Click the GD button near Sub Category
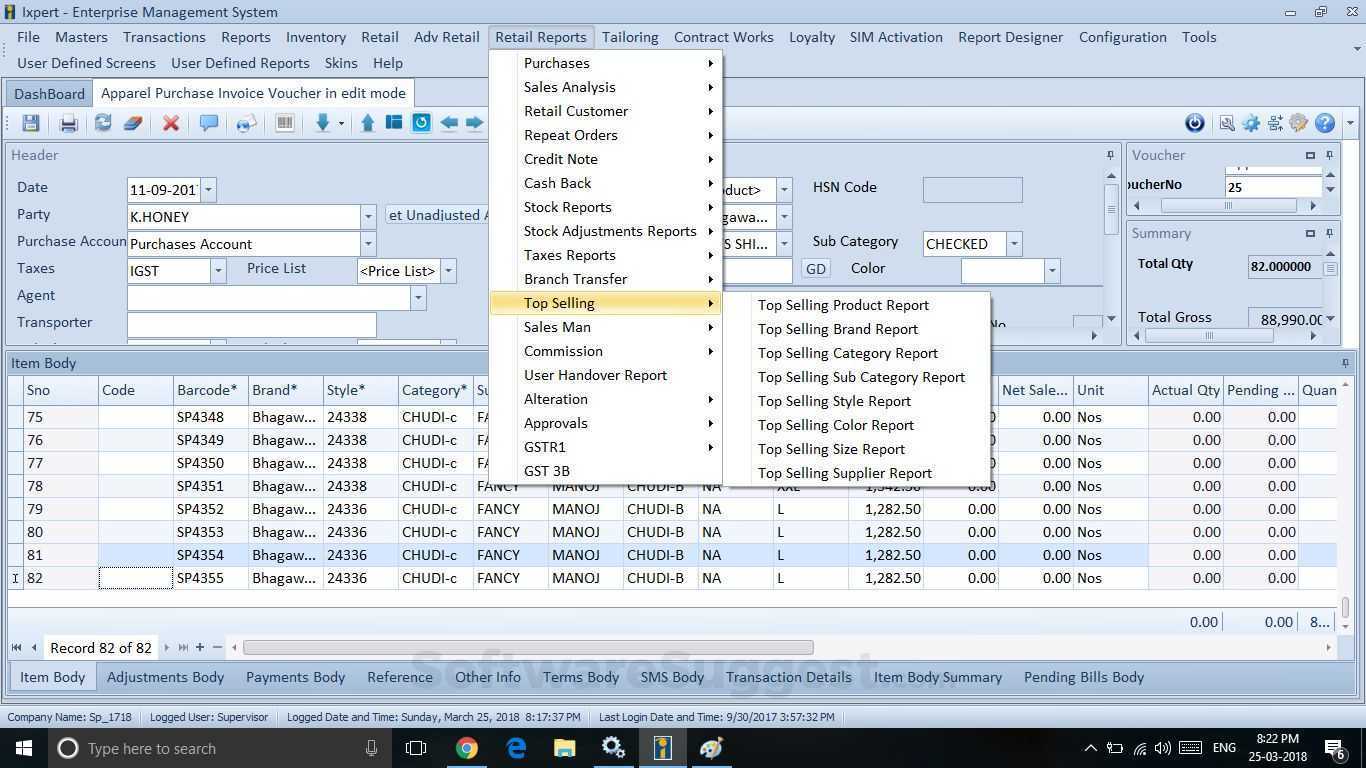 point(815,268)
